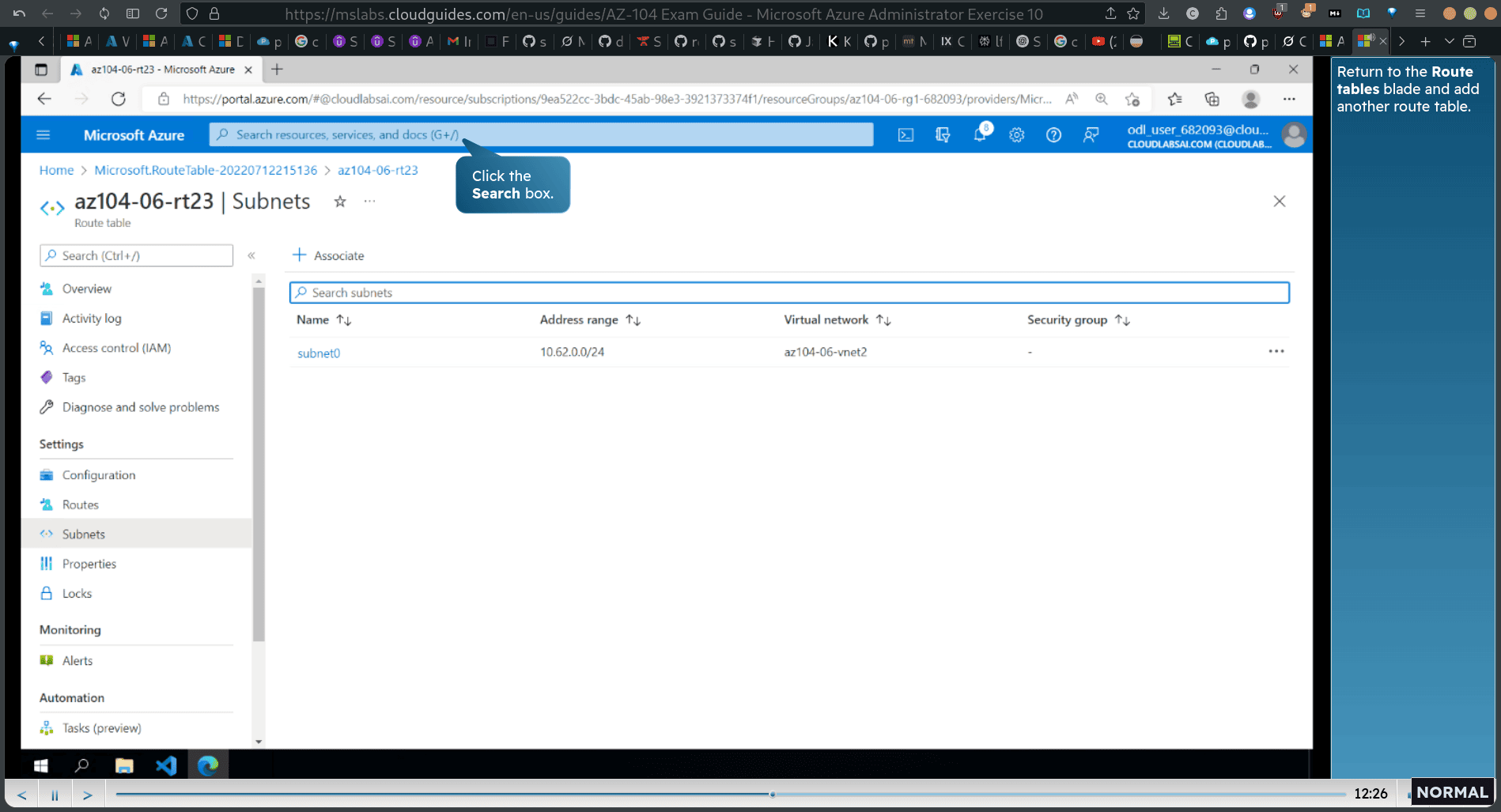
Task: Open az104-06-rt23 breadcrumb link
Action: (x=378, y=170)
